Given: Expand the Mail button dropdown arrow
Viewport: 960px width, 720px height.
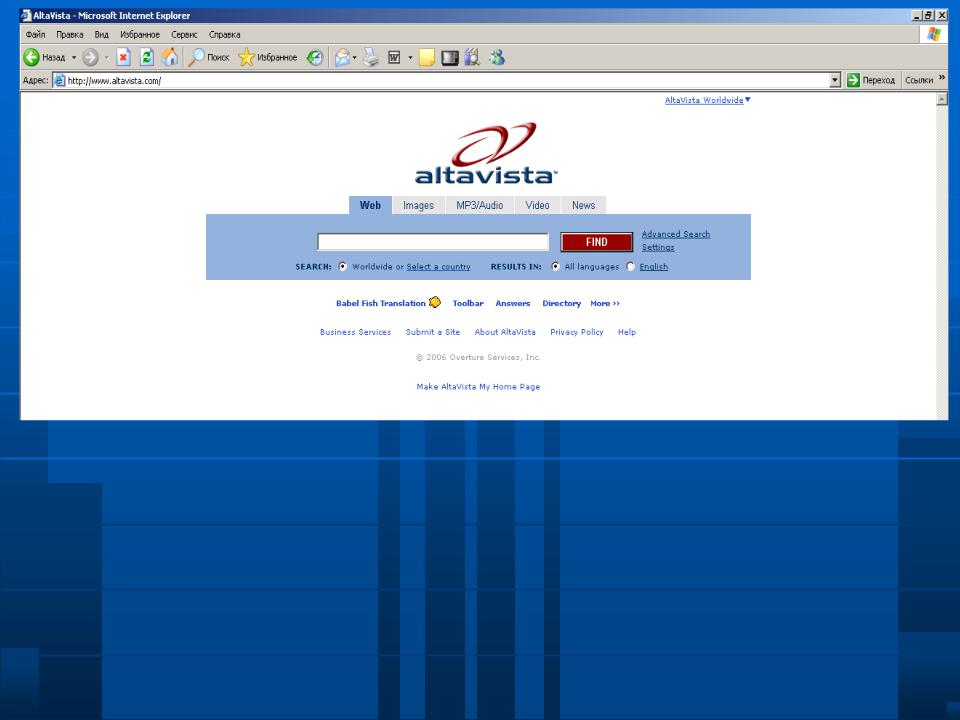Looking at the screenshot, I should [x=354, y=58].
